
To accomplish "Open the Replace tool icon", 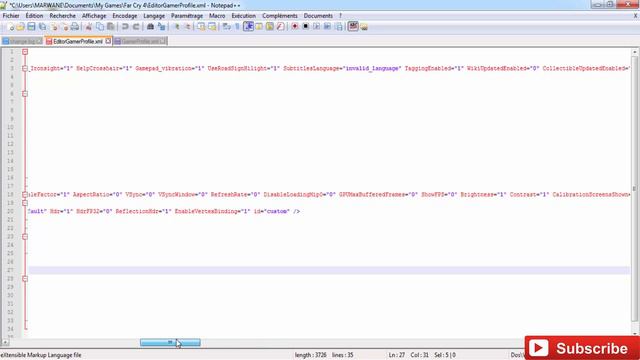I will (x=162, y=27).
